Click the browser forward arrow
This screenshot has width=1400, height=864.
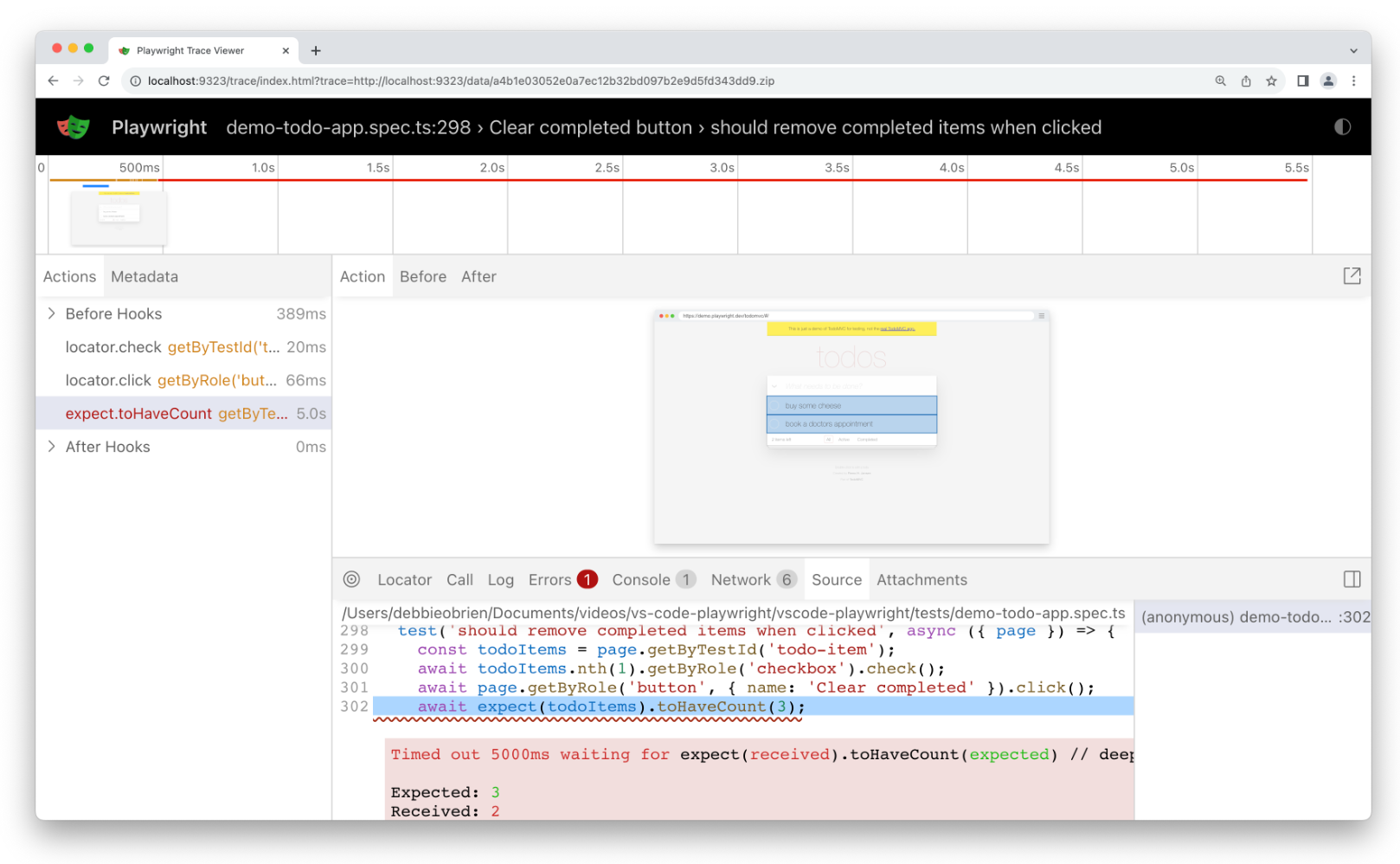point(79,81)
